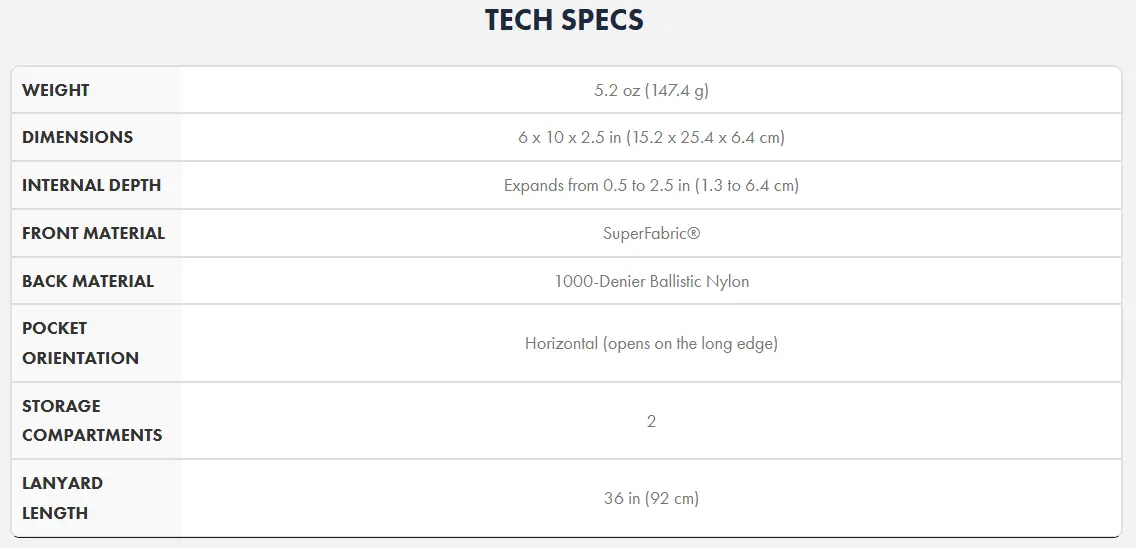Click the (1.3 to 6.4 cm) metric depth text
The height and width of the screenshot is (548, 1136).
pyautogui.click(x=747, y=185)
